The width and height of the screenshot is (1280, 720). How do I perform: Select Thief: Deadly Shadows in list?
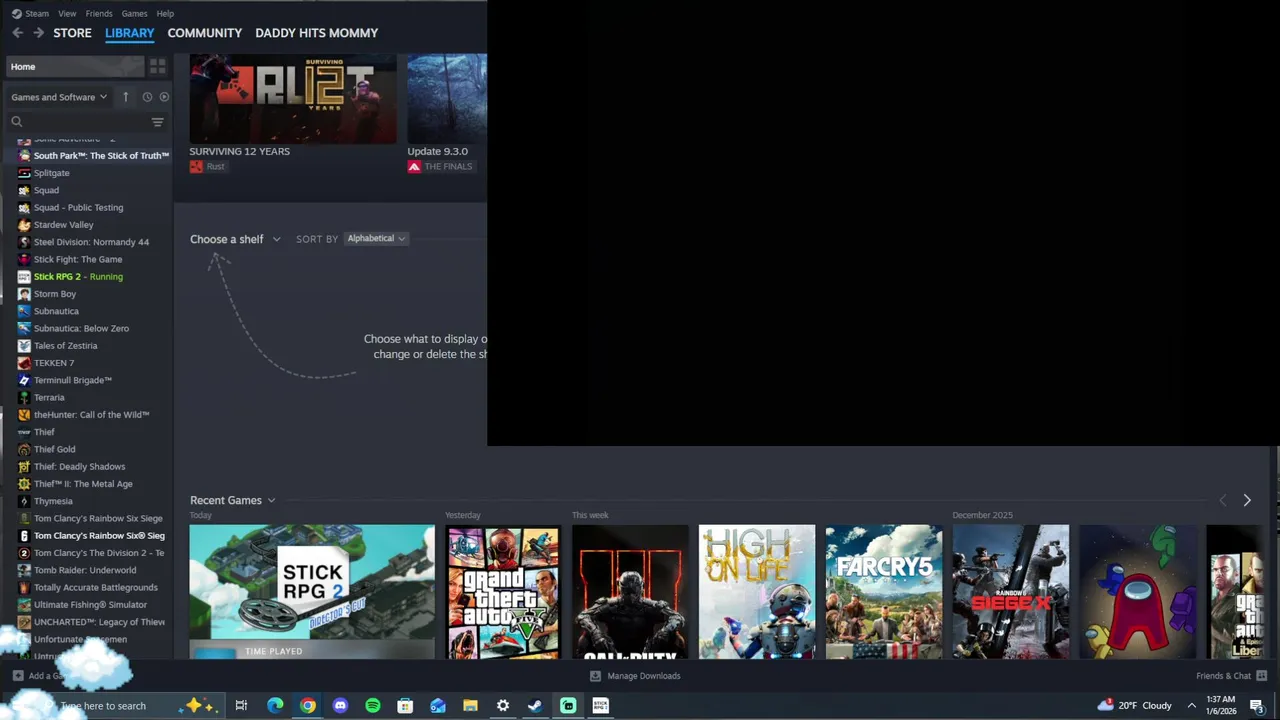[x=79, y=466]
